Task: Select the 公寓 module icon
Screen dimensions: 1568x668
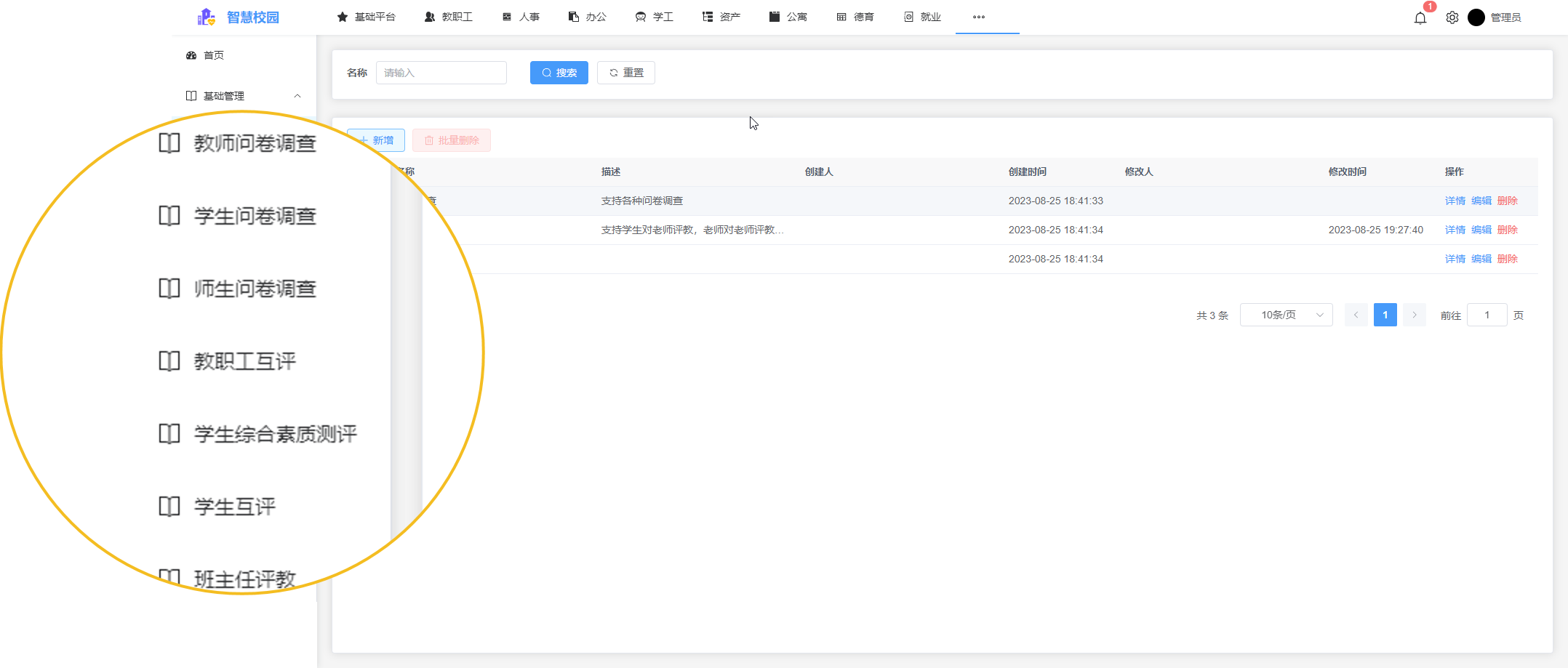Action: 788,17
